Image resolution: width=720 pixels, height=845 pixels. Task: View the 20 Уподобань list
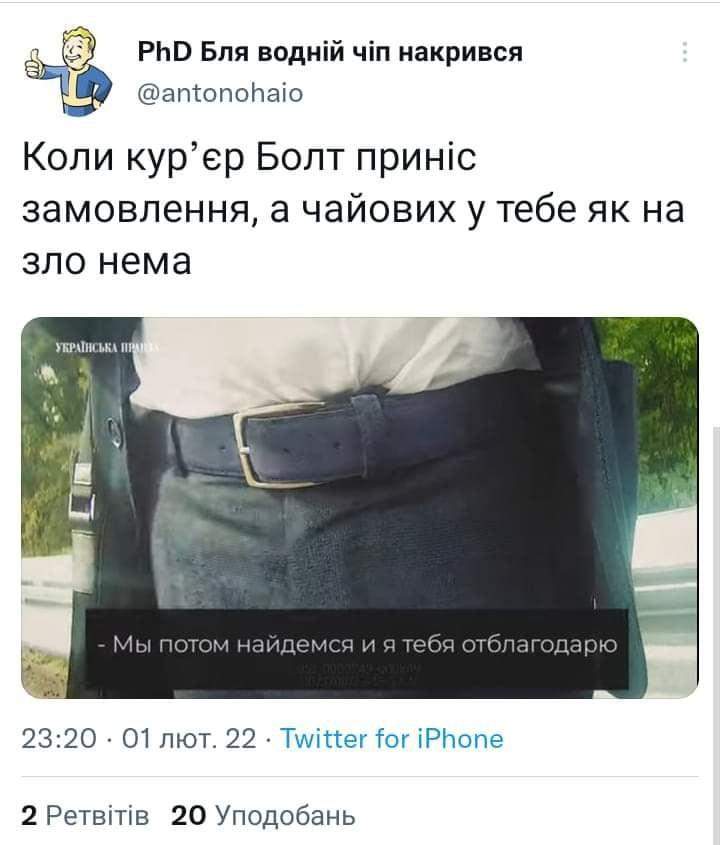coord(264,816)
